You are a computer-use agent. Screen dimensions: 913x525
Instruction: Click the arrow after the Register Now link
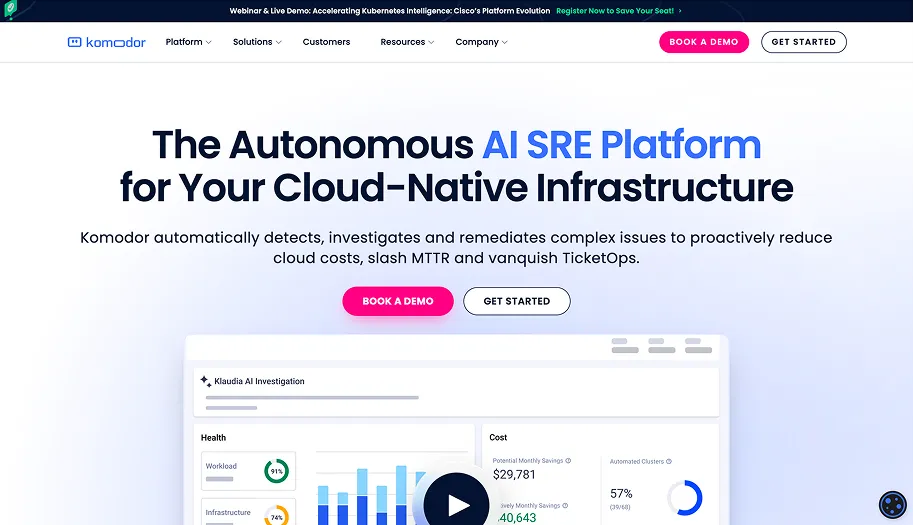(680, 10)
